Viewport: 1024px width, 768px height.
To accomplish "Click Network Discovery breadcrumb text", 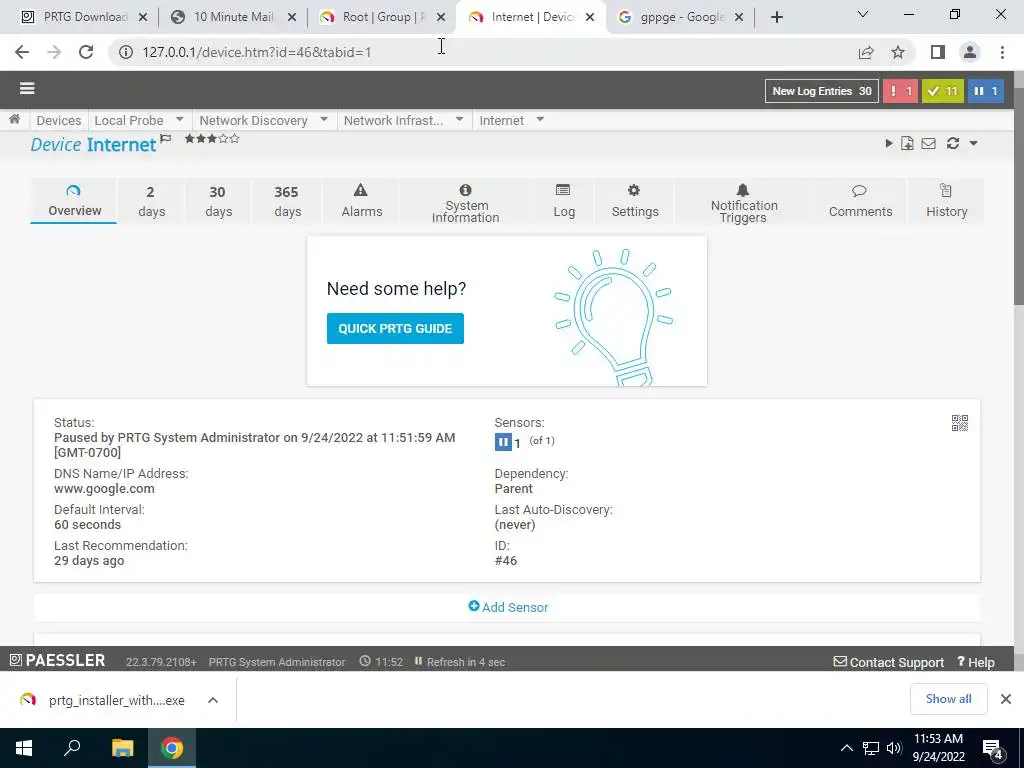I will (x=253, y=120).
